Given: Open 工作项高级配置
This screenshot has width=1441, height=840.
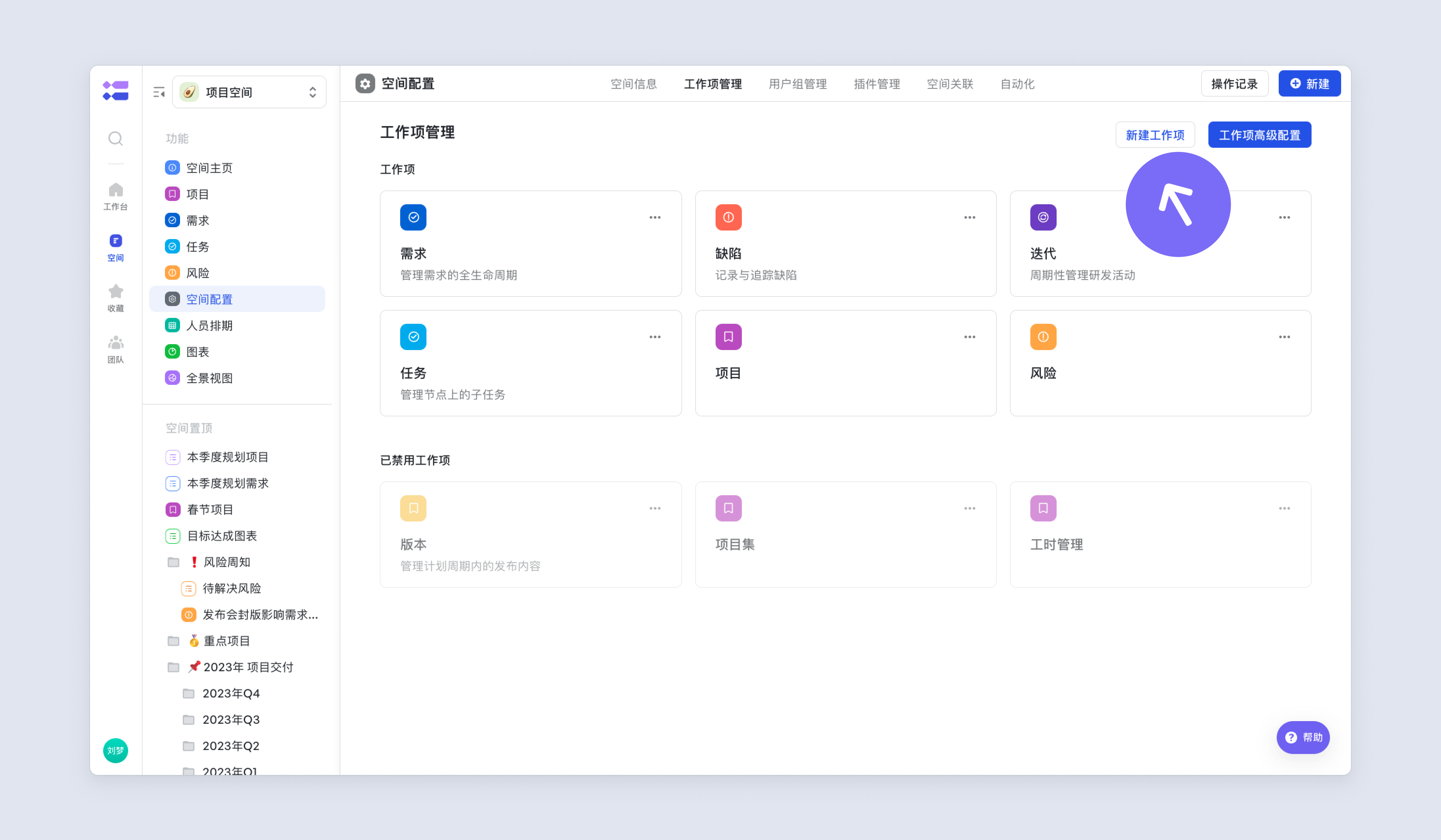Looking at the screenshot, I should [x=1260, y=135].
